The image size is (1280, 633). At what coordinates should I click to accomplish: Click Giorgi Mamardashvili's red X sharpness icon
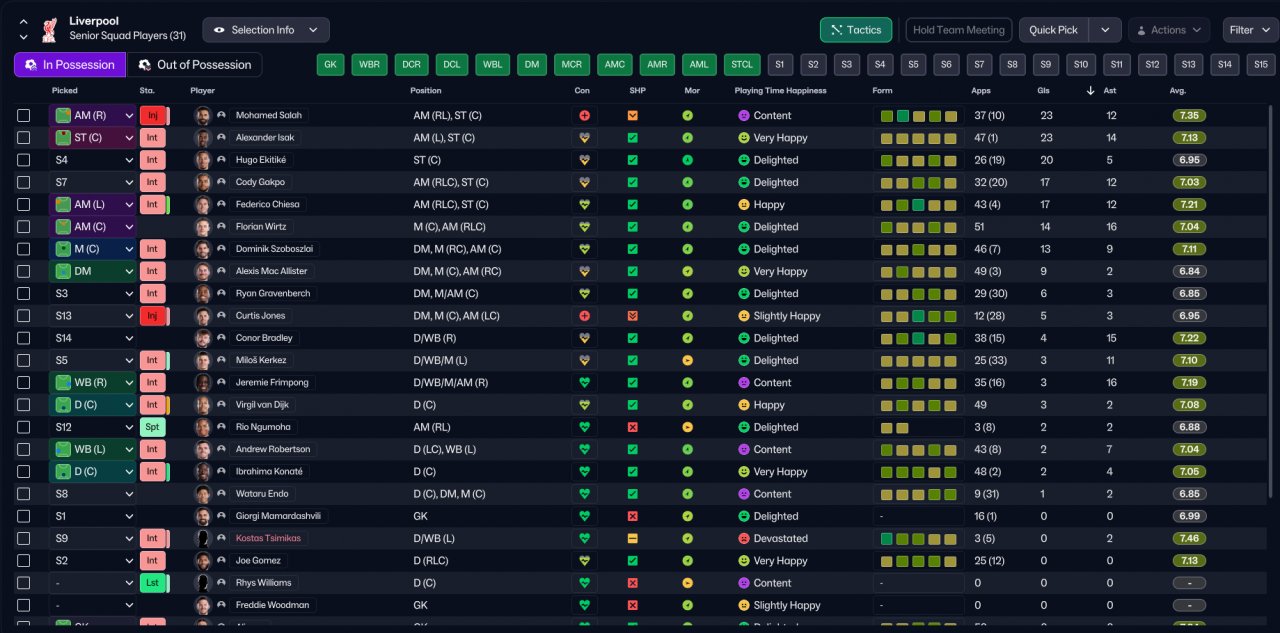coord(632,516)
